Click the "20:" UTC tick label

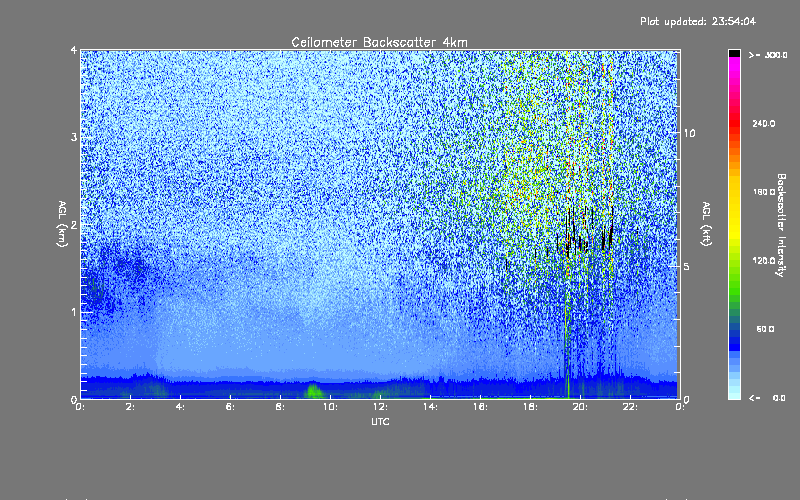[x=580, y=407]
